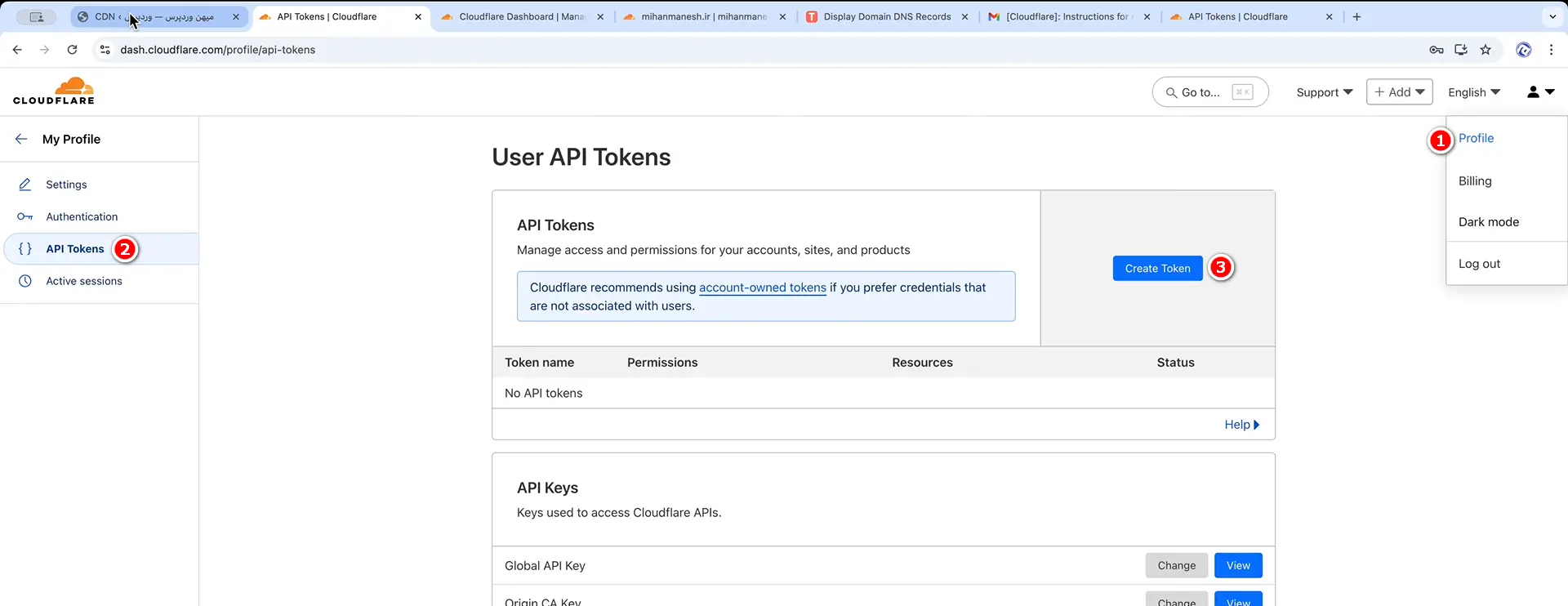Choose Log out from menu
Viewport: 1568px width, 606px height.
click(x=1479, y=264)
